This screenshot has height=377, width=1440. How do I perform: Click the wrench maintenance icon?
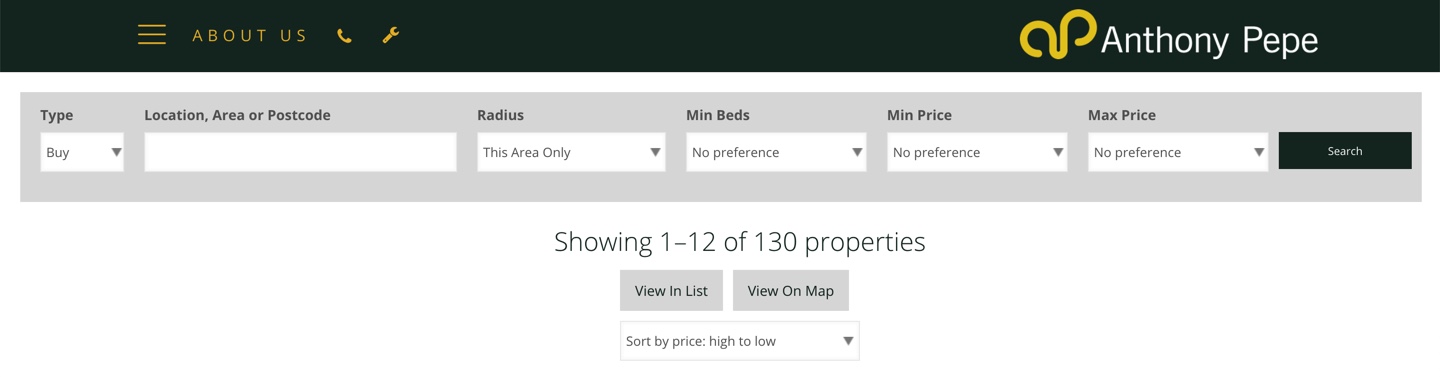[x=391, y=35]
